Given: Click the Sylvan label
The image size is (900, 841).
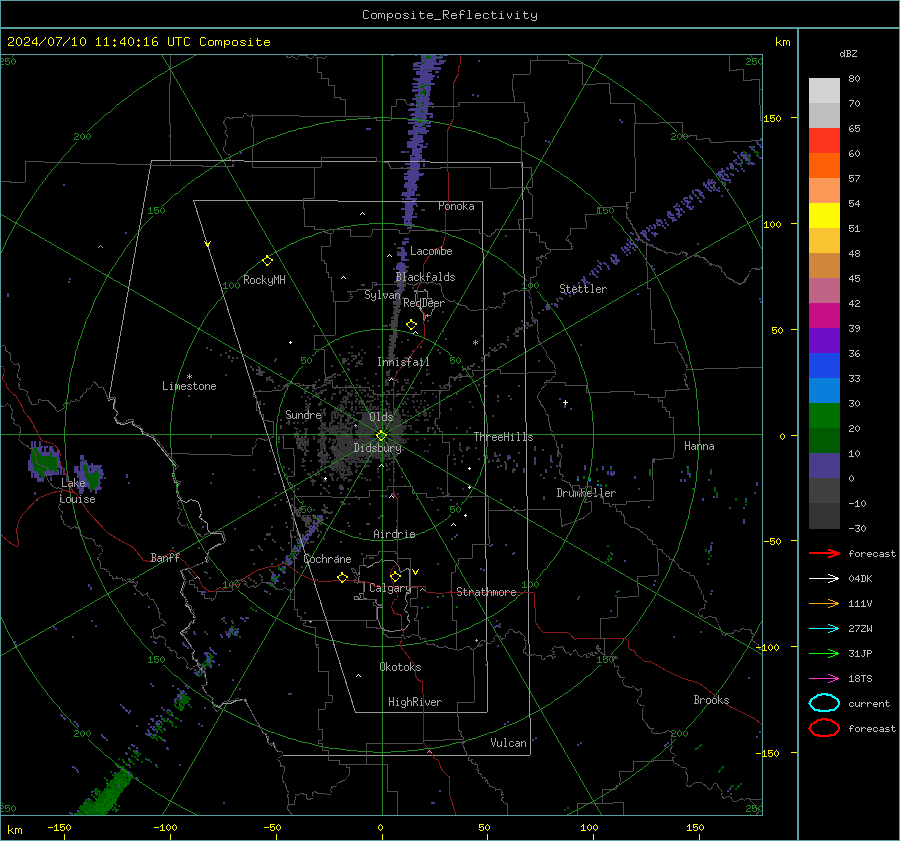Looking at the screenshot, I should tap(382, 295).
